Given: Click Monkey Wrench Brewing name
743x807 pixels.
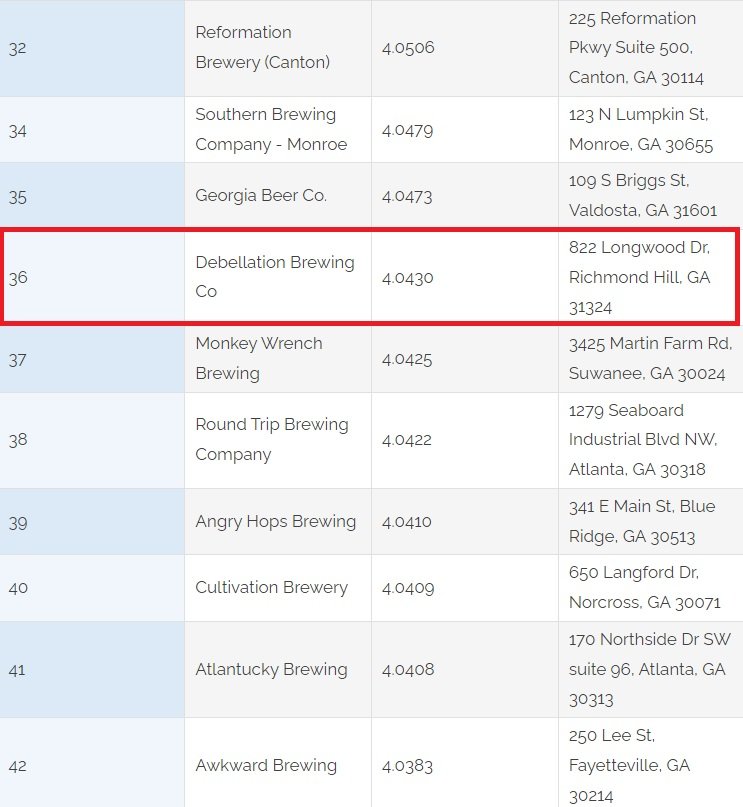Looking at the screenshot, I should (x=259, y=358).
